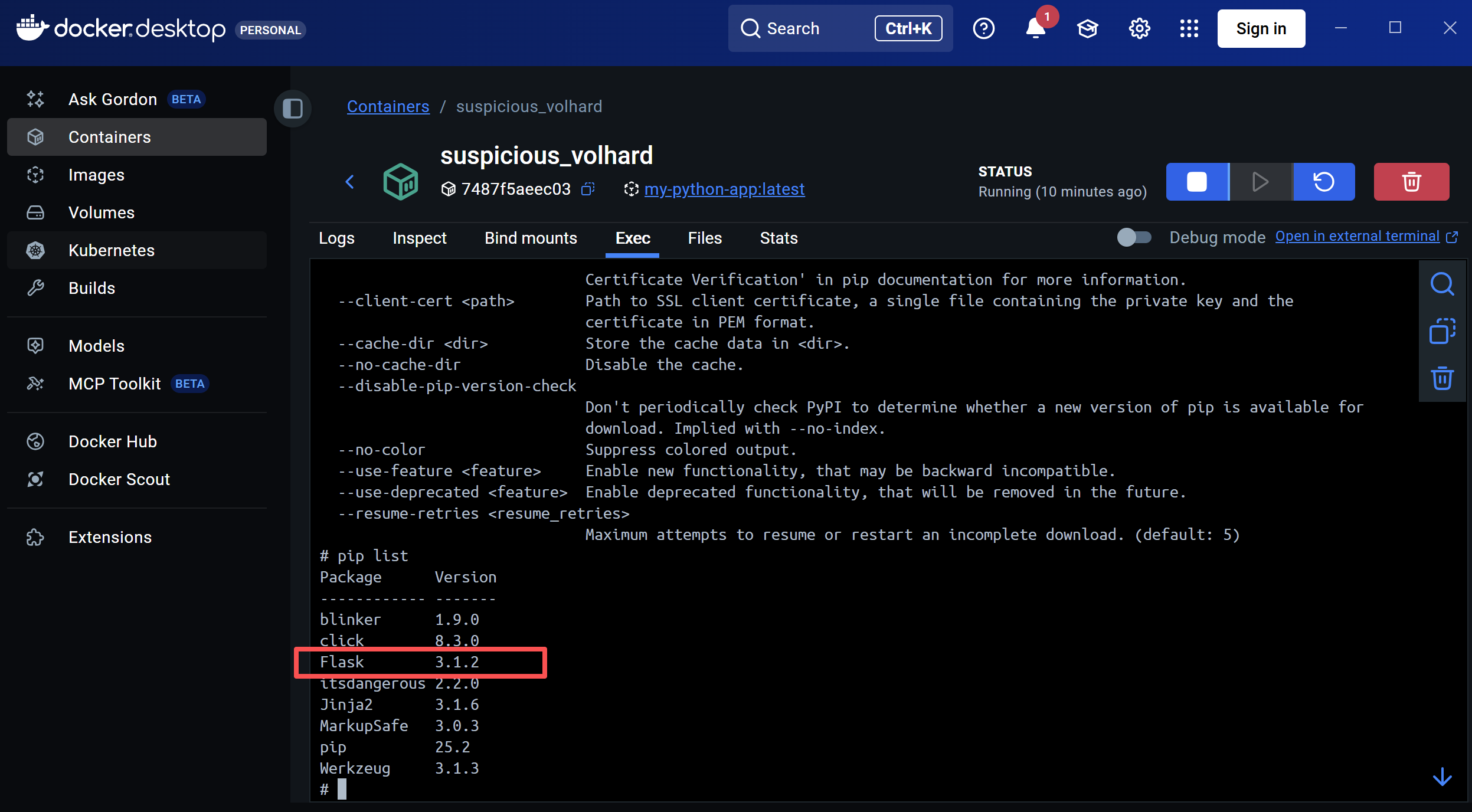
Task: Open the Files tab
Action: pyautogui.click(x=705, y=238)
